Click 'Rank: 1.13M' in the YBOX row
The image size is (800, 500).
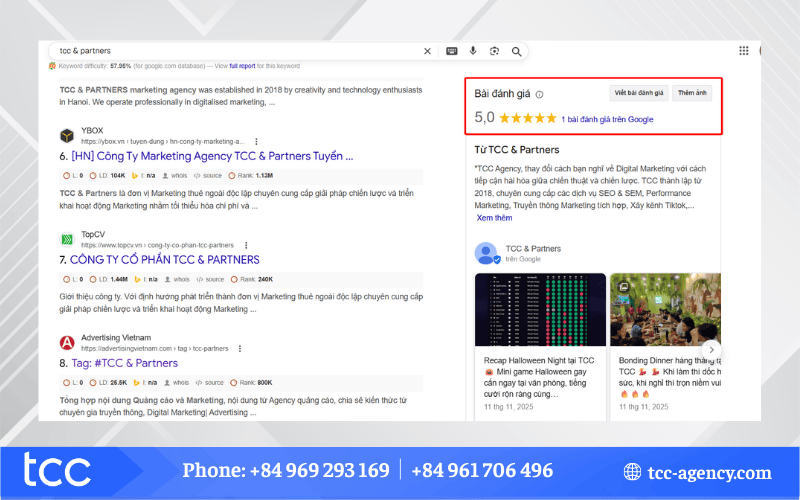pos(251,176)
